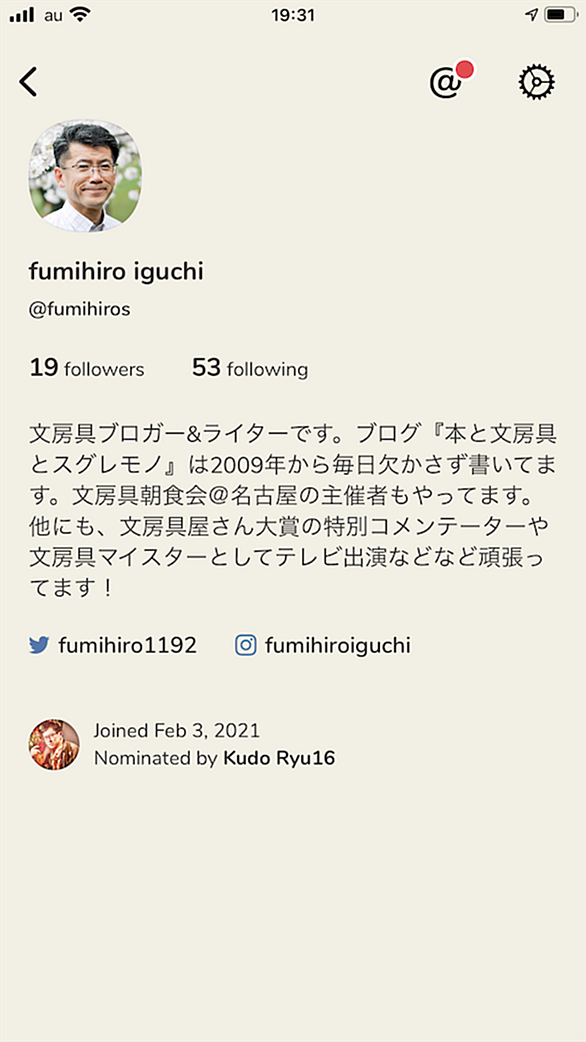Open Instagram account fumihiroiguchi

338,646
